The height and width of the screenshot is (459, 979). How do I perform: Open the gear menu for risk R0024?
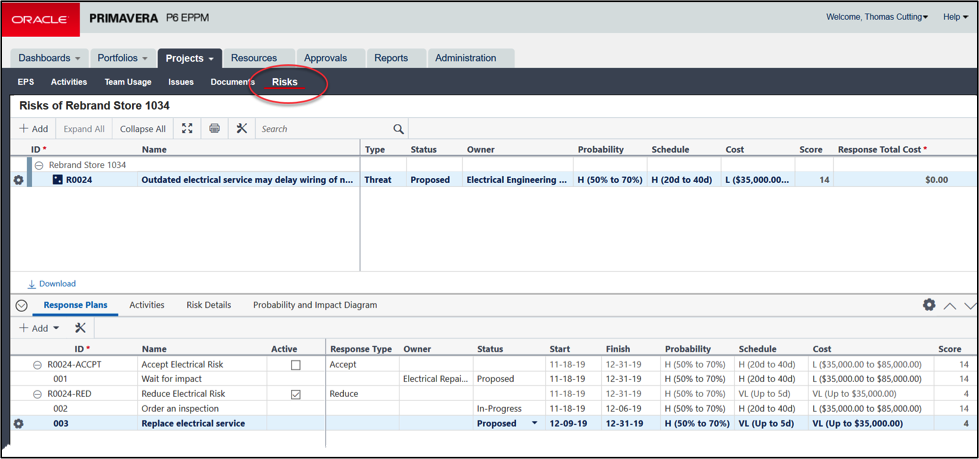click(18, 180)
